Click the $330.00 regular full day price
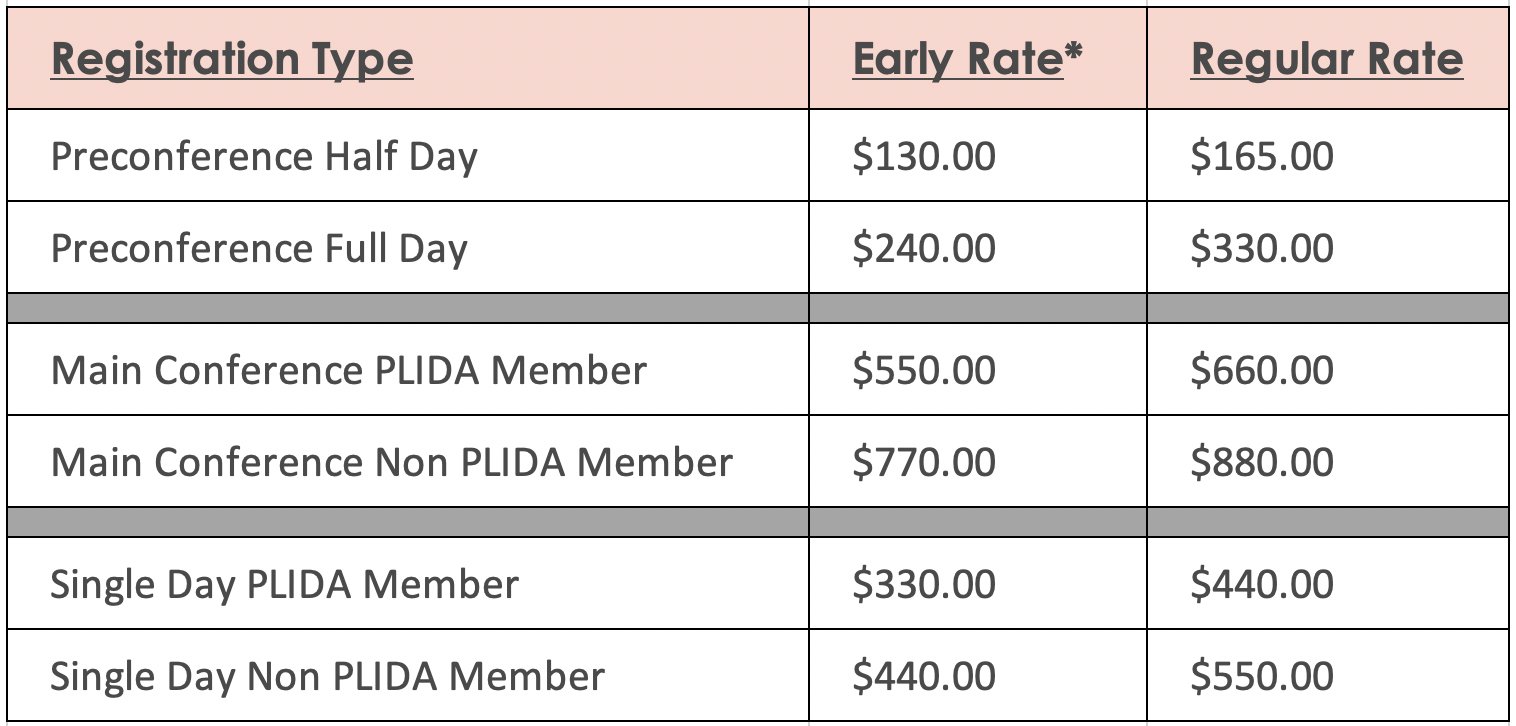Viewport: 1516px width, 726px height. pyautogui.click(x=1262, y=249)
